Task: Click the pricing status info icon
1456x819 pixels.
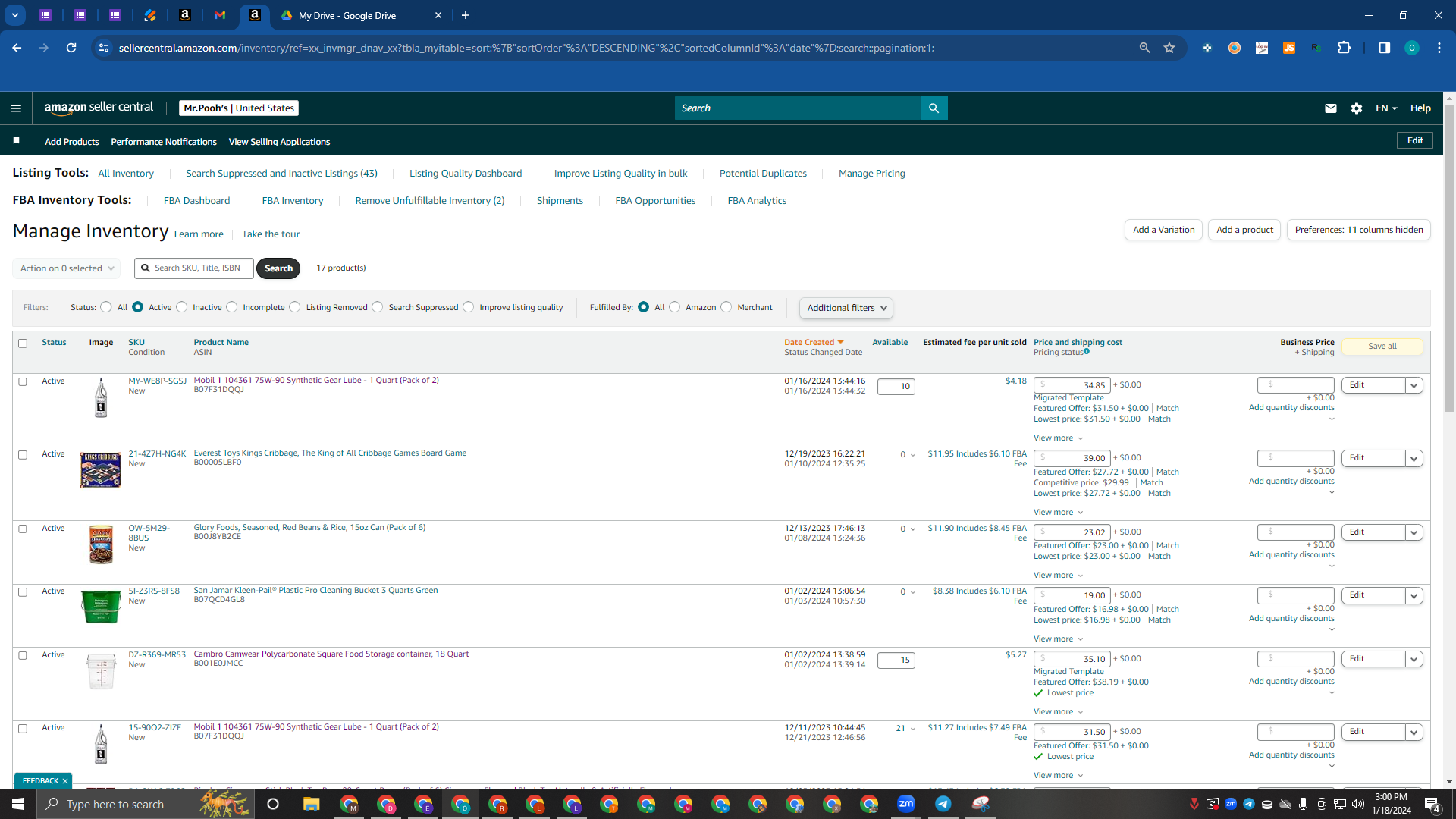Action: [1087, 351]
